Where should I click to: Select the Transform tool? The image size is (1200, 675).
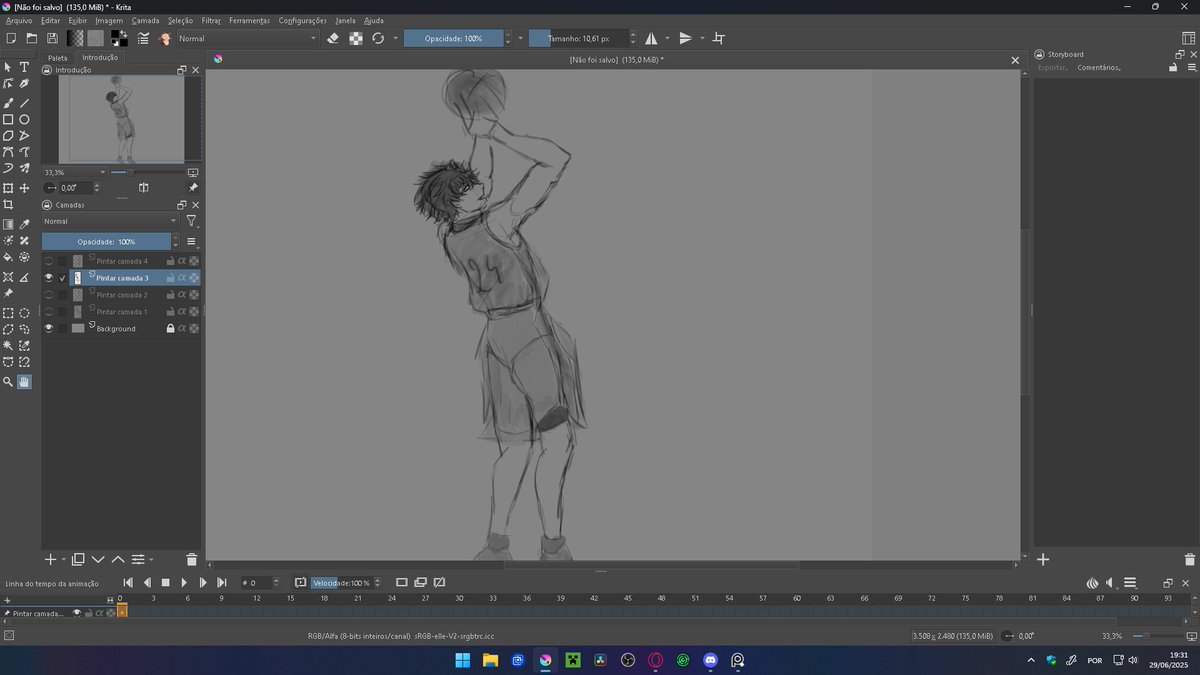coord(8,188)
